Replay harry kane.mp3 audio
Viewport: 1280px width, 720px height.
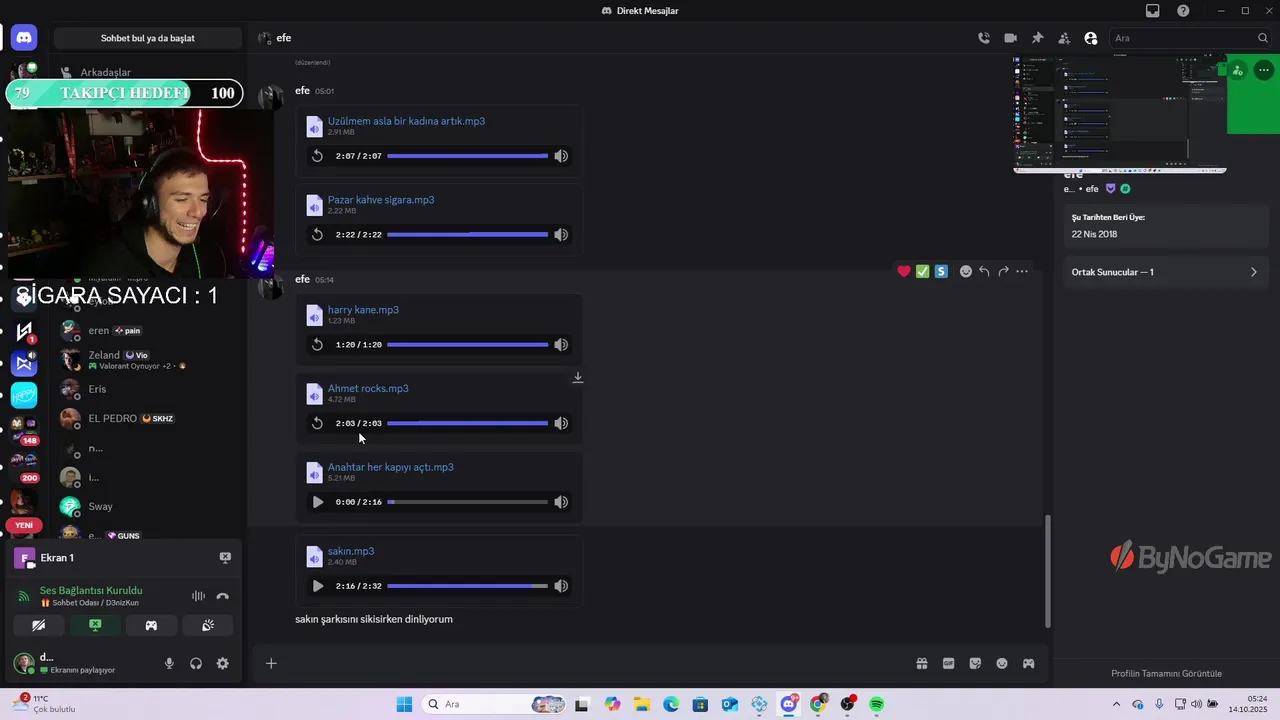click(317, 345)
